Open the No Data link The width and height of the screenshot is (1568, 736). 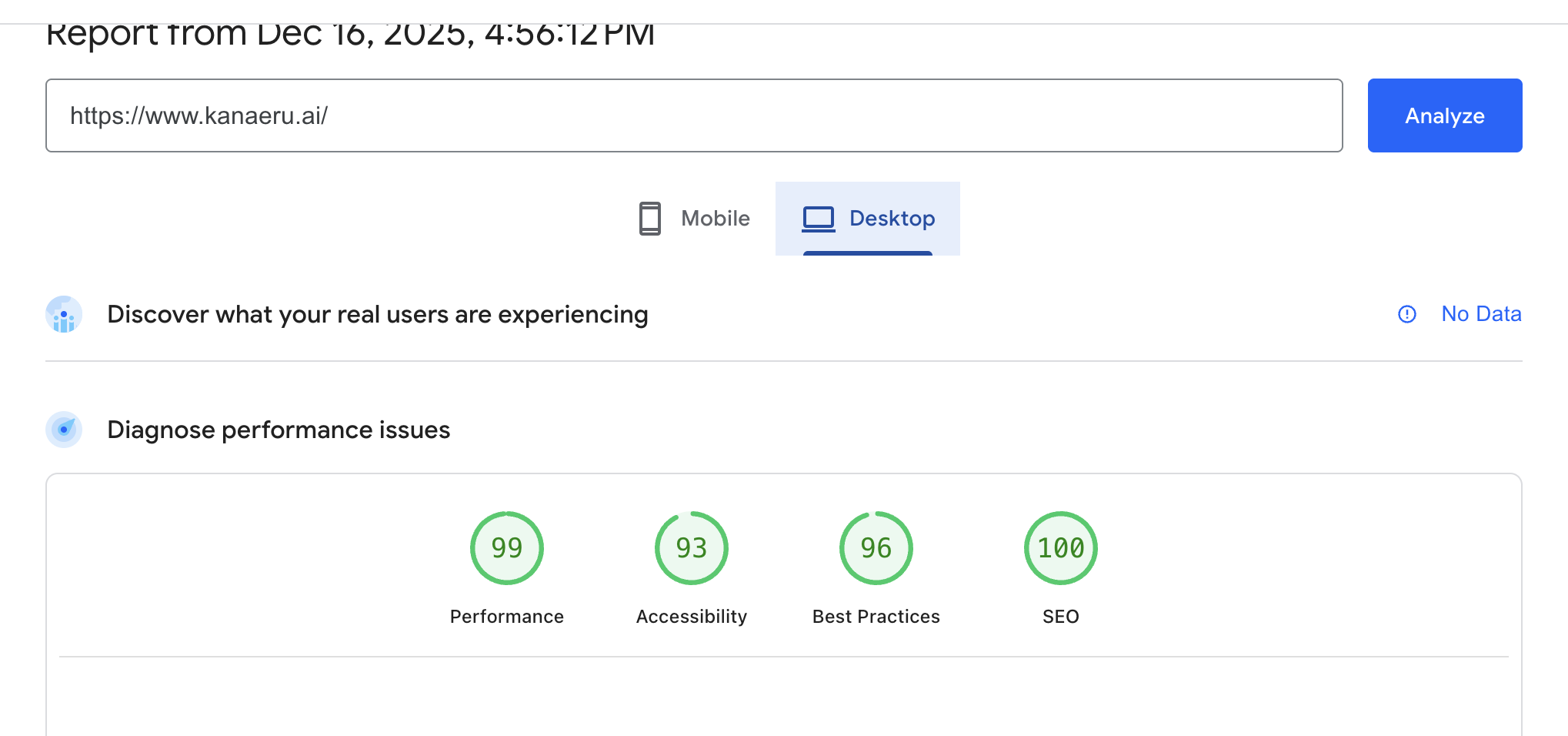coord(1481,314)
